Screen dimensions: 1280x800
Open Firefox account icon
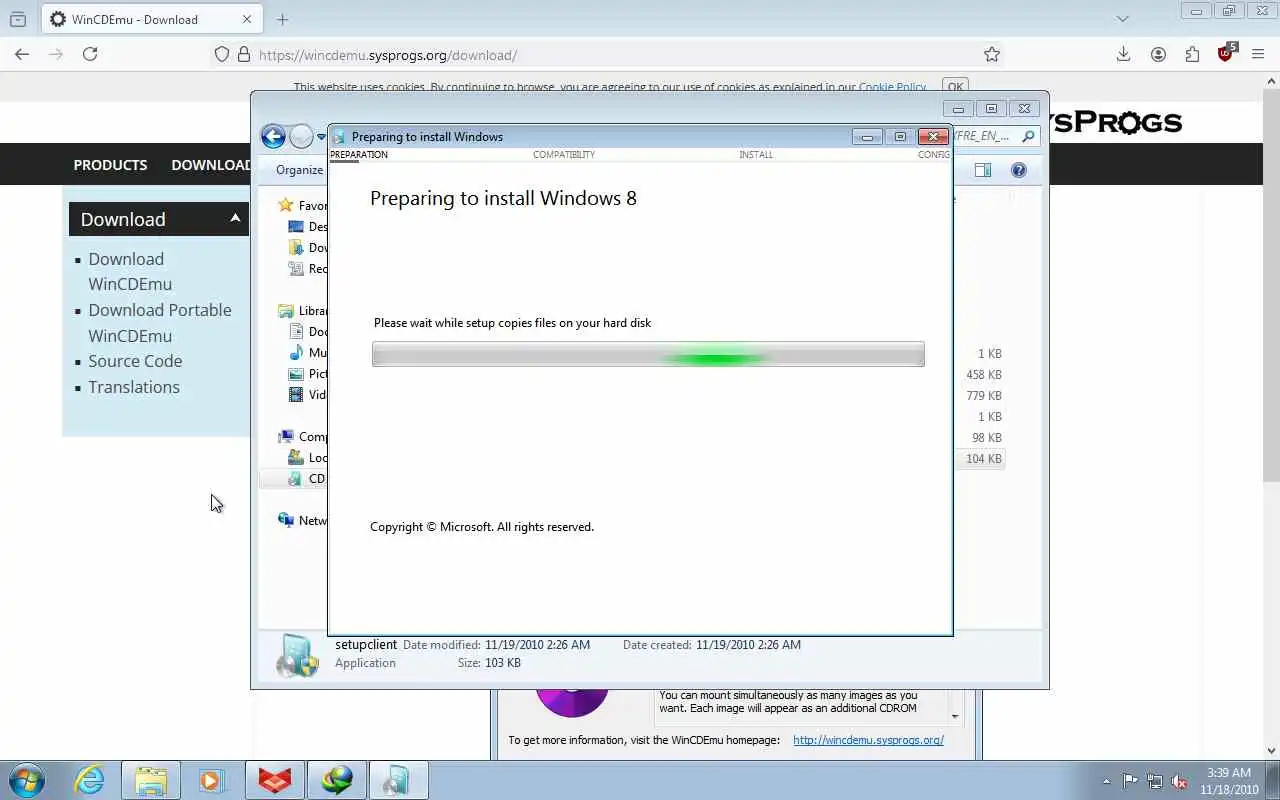pyautogui.click(x=1158, y=54)
